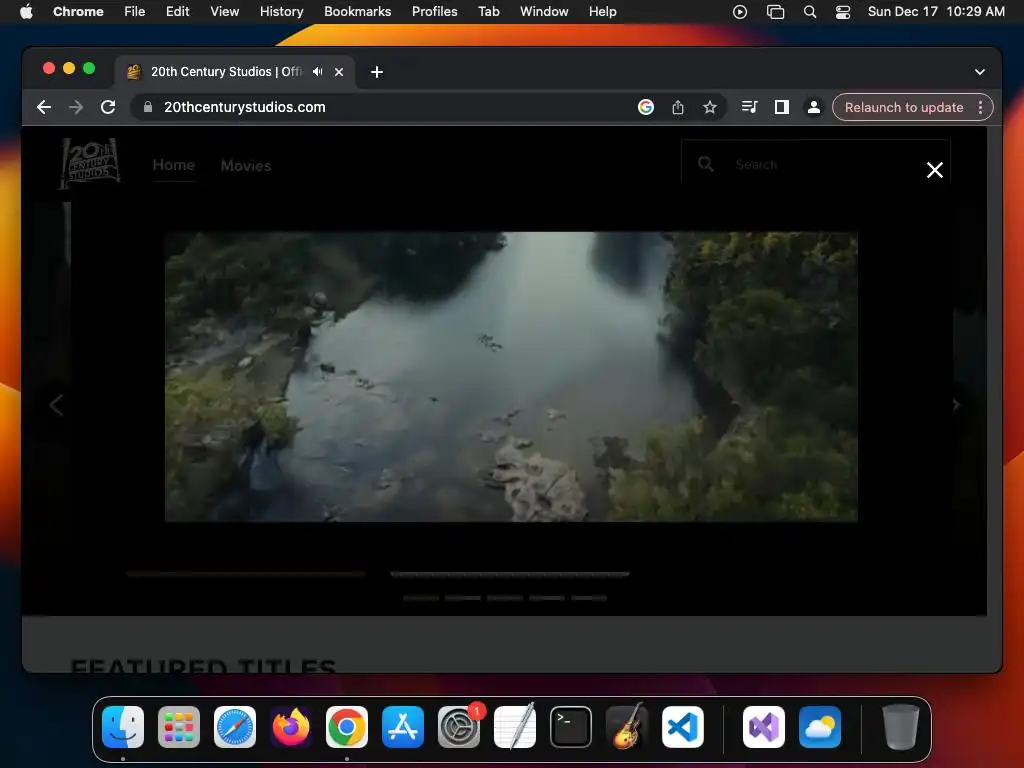Click the screen mirroring menu bar icon
This screenshot has width=1024, height=768.
(x=775, y=12)
